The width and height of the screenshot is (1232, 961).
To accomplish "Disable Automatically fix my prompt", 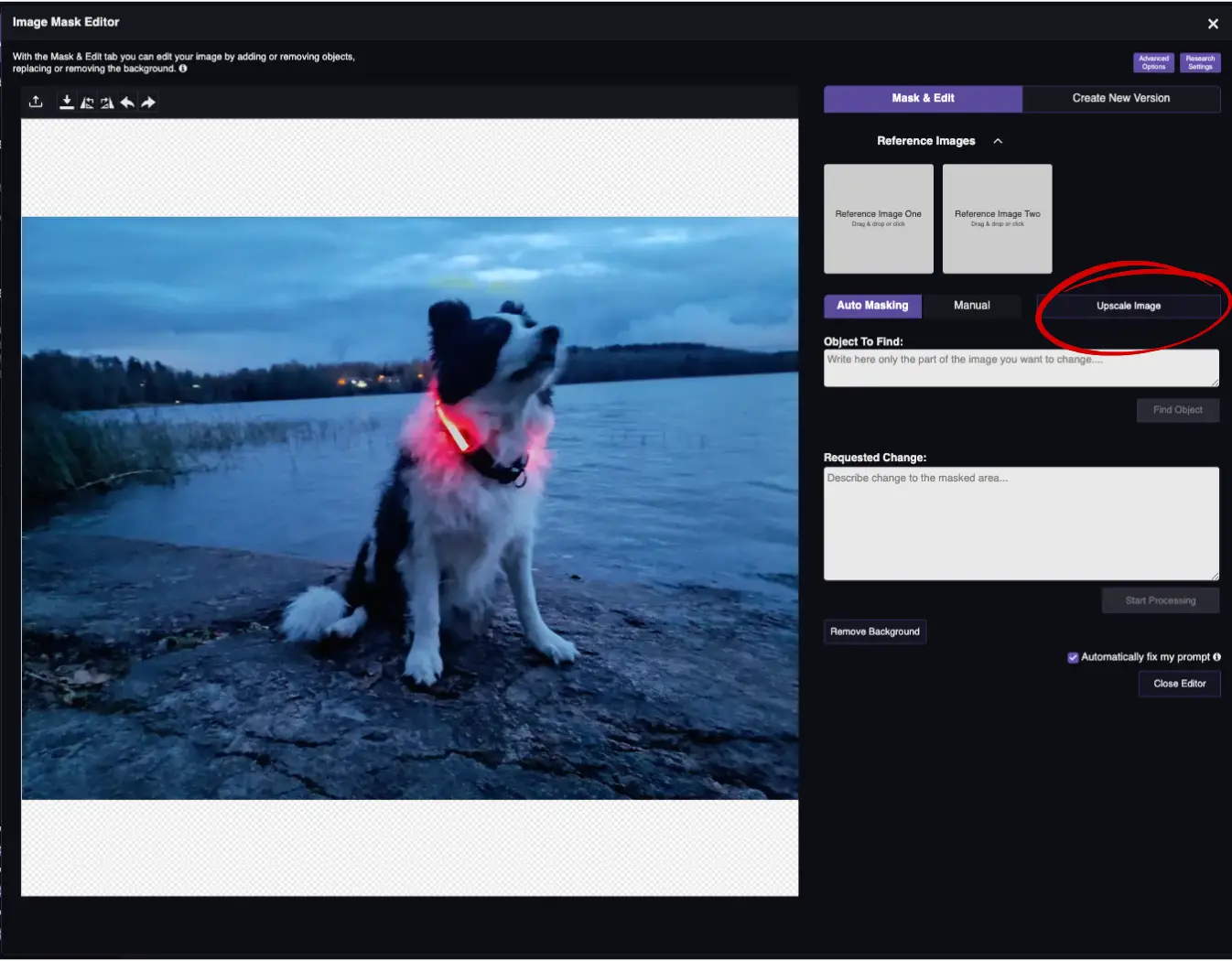I will coord(1072,656).
